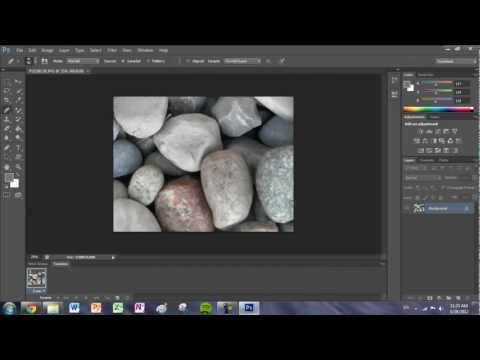
Task: Open the tool preset picker
Action: 12,61
